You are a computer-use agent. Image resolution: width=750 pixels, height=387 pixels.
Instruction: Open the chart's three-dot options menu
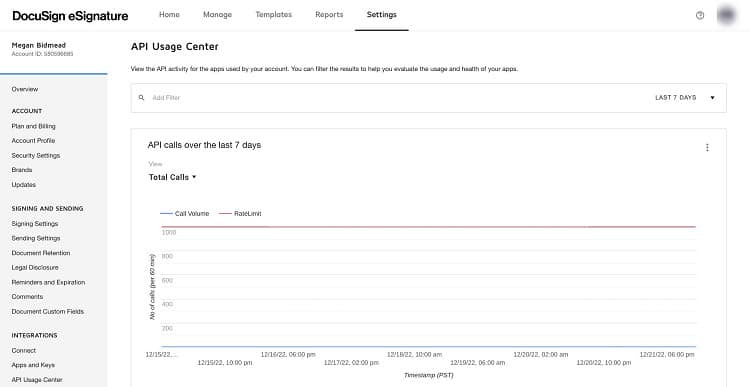(707, 148)
